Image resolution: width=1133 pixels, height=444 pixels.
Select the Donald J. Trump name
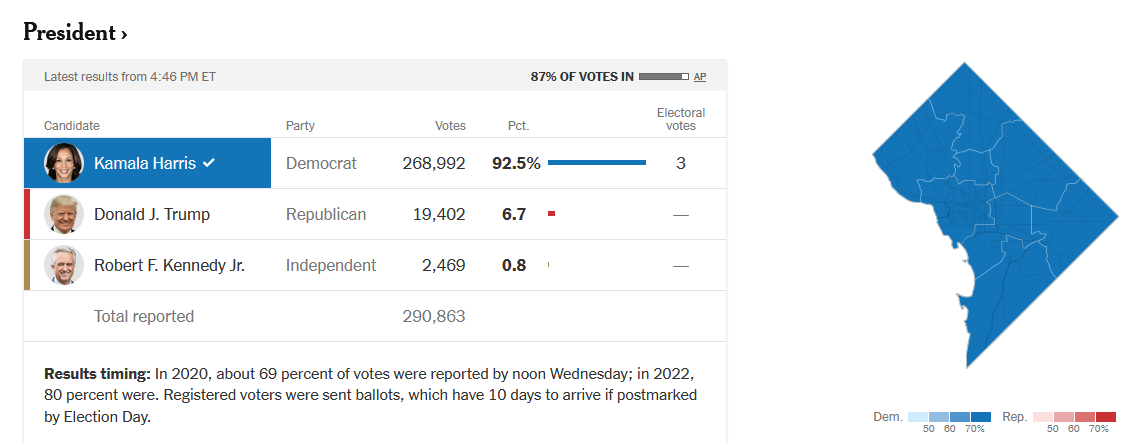tap(152, 215)
